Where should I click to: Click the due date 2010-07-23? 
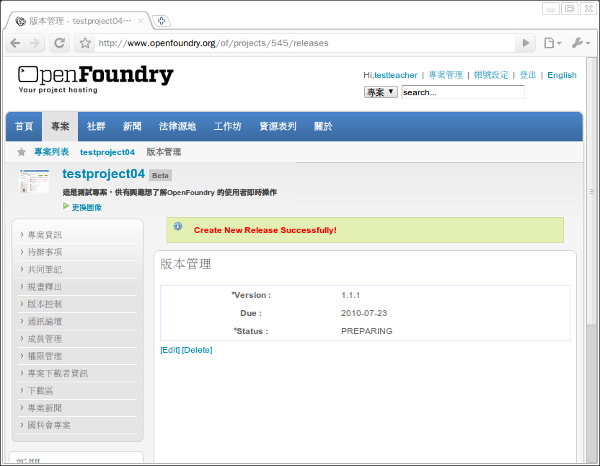coord(364,313)
